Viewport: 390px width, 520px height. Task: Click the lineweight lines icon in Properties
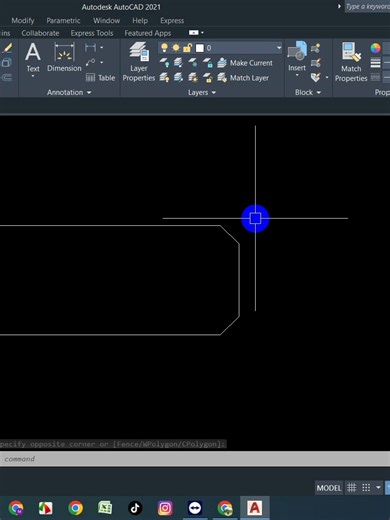click(x=375, y=63)
